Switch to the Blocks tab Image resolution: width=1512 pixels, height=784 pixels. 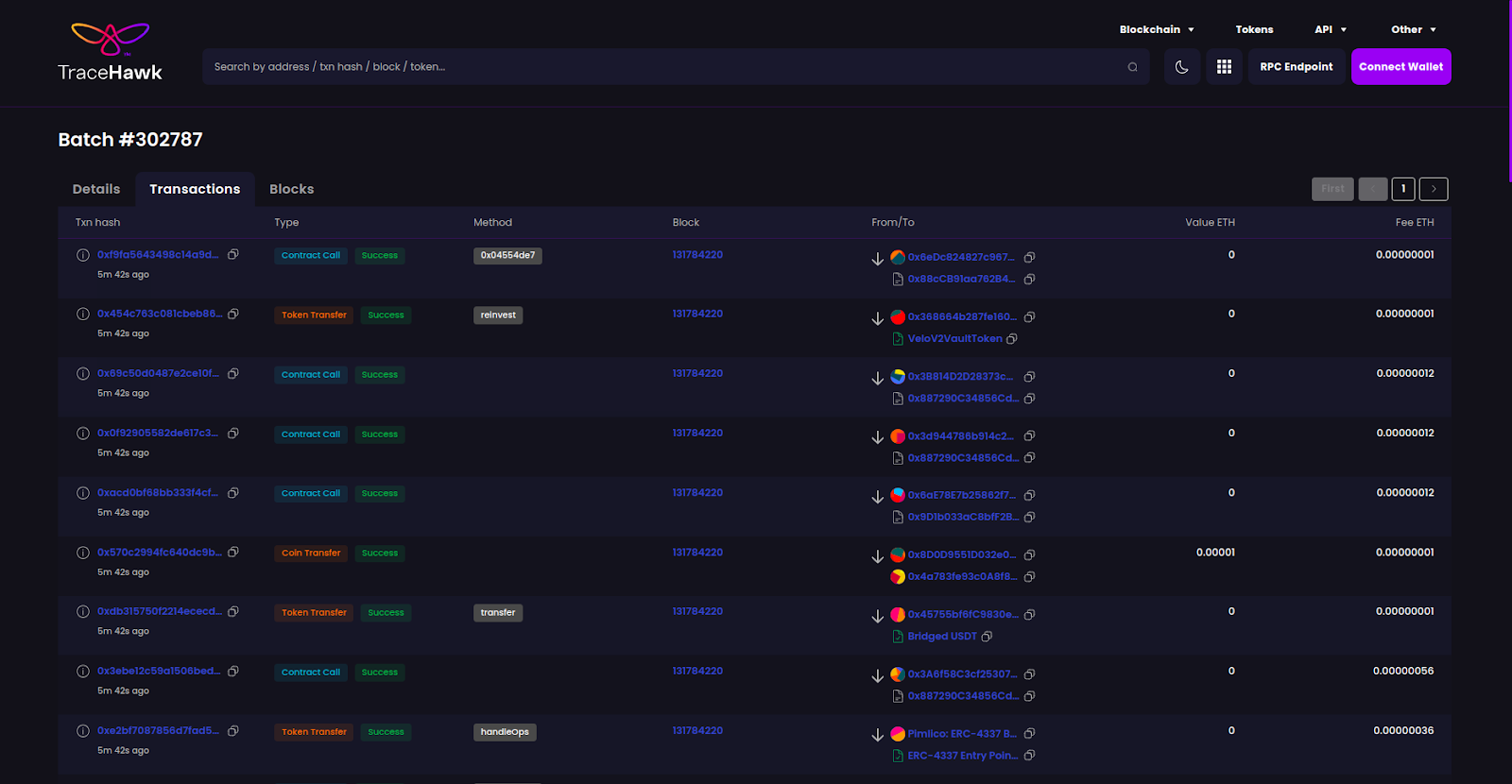pos(291,189)
